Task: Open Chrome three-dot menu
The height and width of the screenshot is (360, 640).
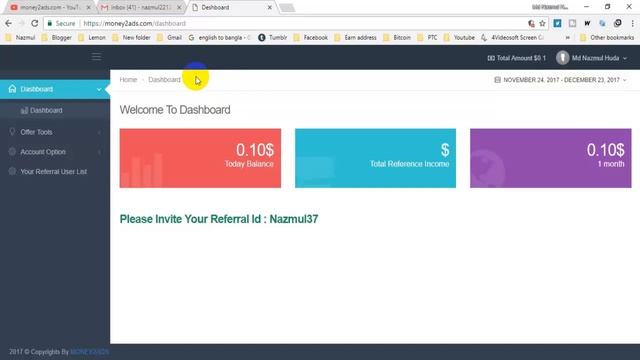Action: pyautogui.click(x=633, y=24)
